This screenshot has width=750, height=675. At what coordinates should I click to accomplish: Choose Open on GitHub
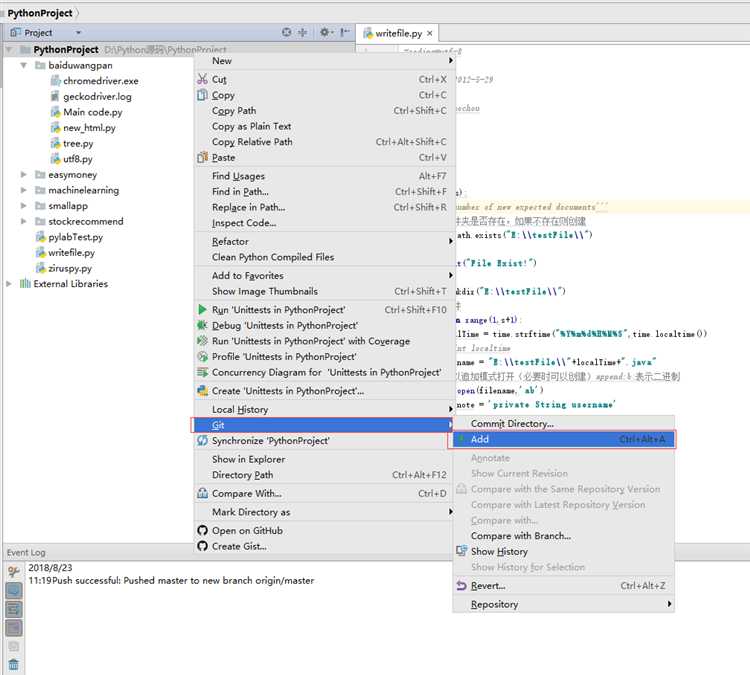tap(324, 531)
